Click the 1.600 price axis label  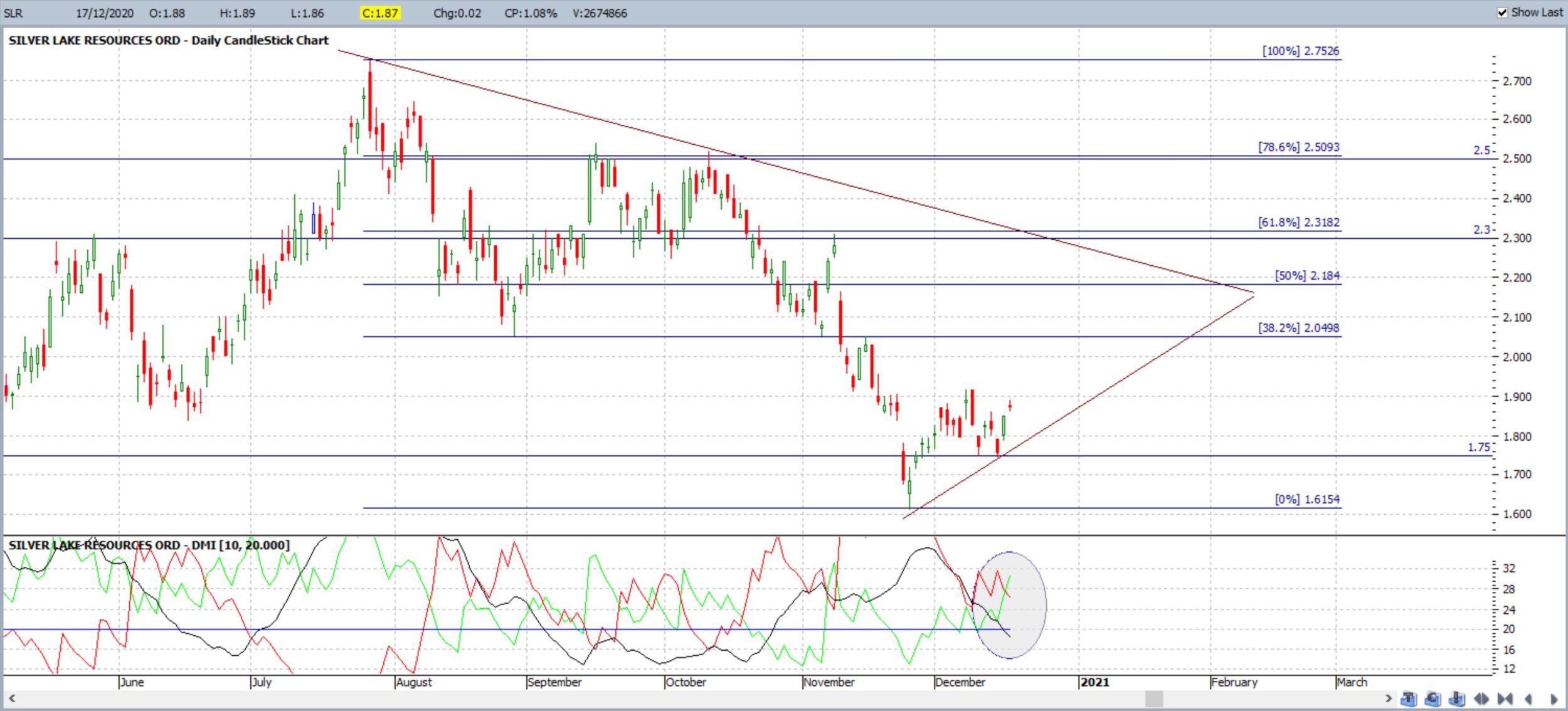pyautogui.click(x=1517, y=513)
